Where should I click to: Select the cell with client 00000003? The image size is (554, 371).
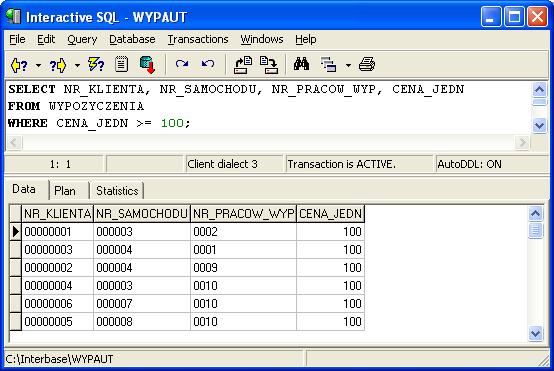pos(58,250)
